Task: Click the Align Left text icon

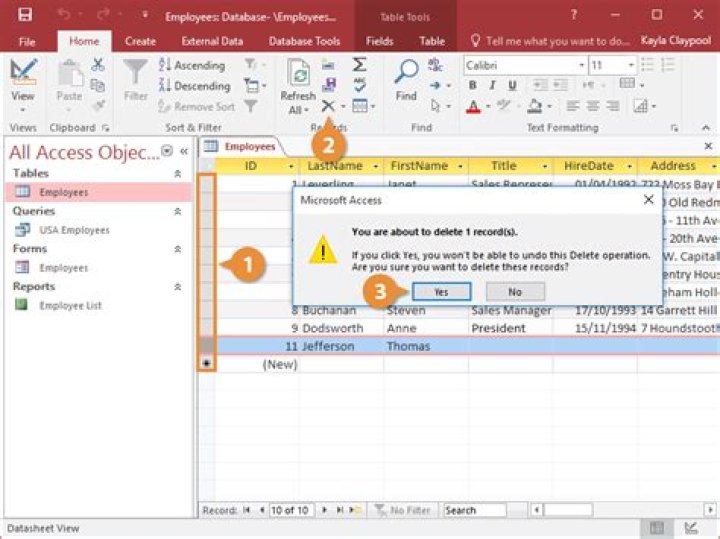Action: [x=572, y=107]
